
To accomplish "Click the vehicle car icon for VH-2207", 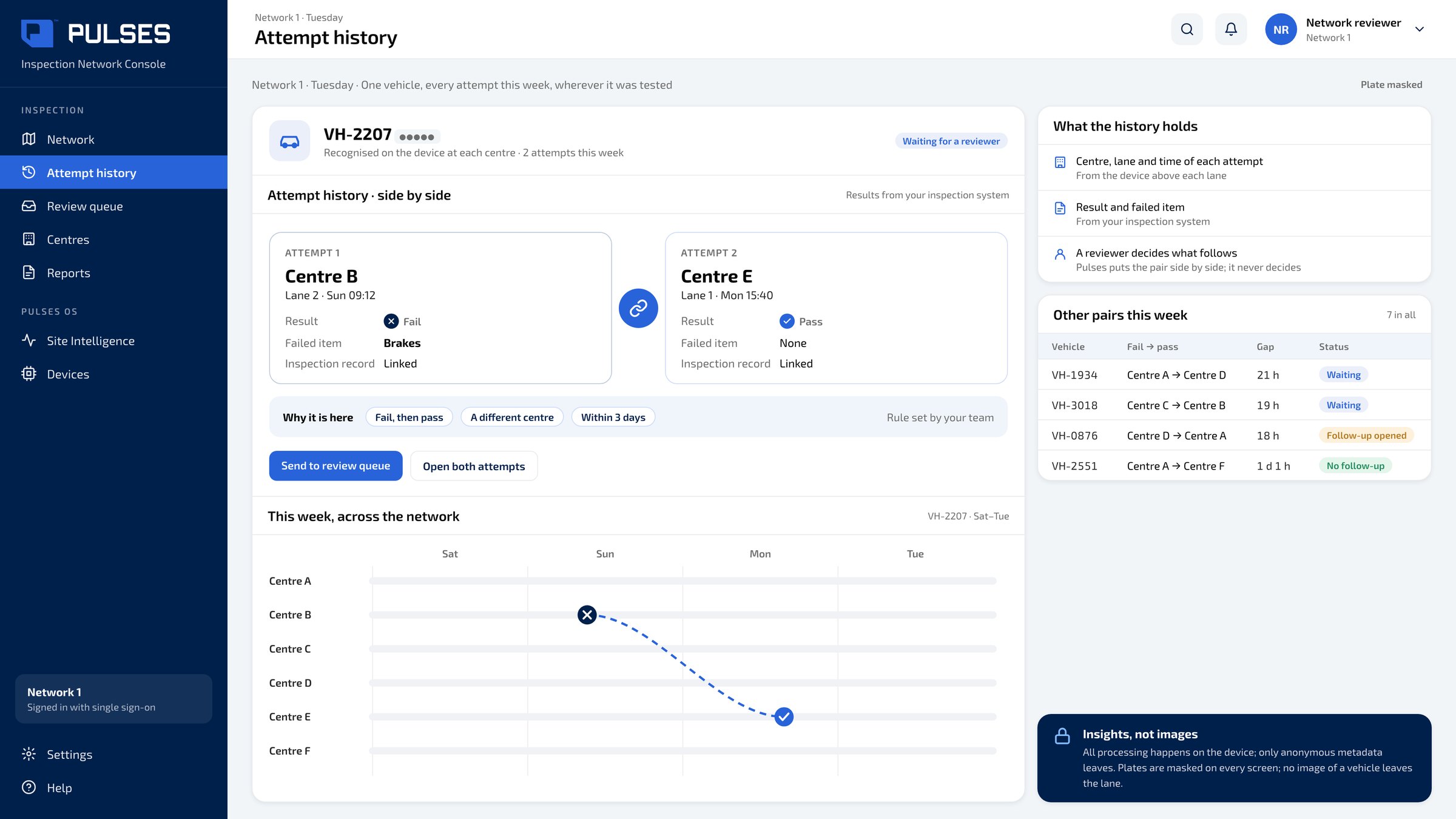I will pyautogui.click(x=289, y=141).
